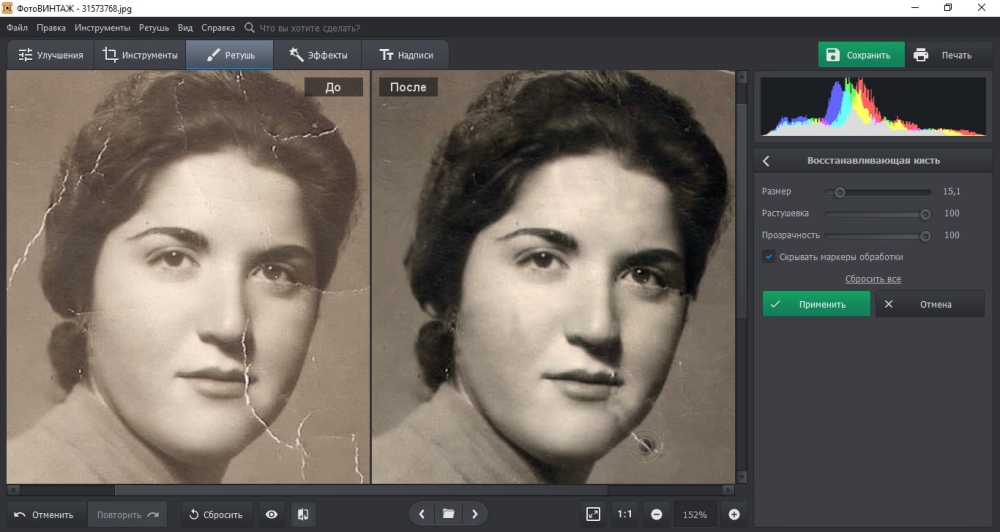1000x532 pixels.
Task: Click the color histogram panel
Action: click(873, 107)
